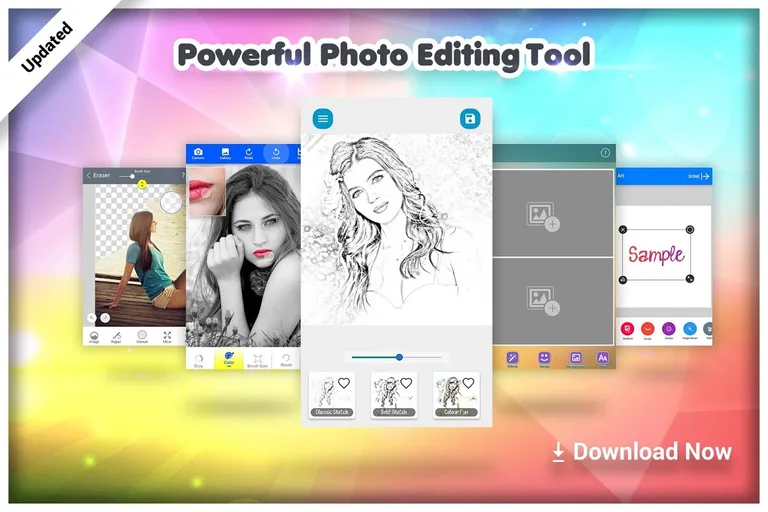This screenshot has height=512, width=768.
Task: Switch to Color mode tab
Action: tap(229, 360)
